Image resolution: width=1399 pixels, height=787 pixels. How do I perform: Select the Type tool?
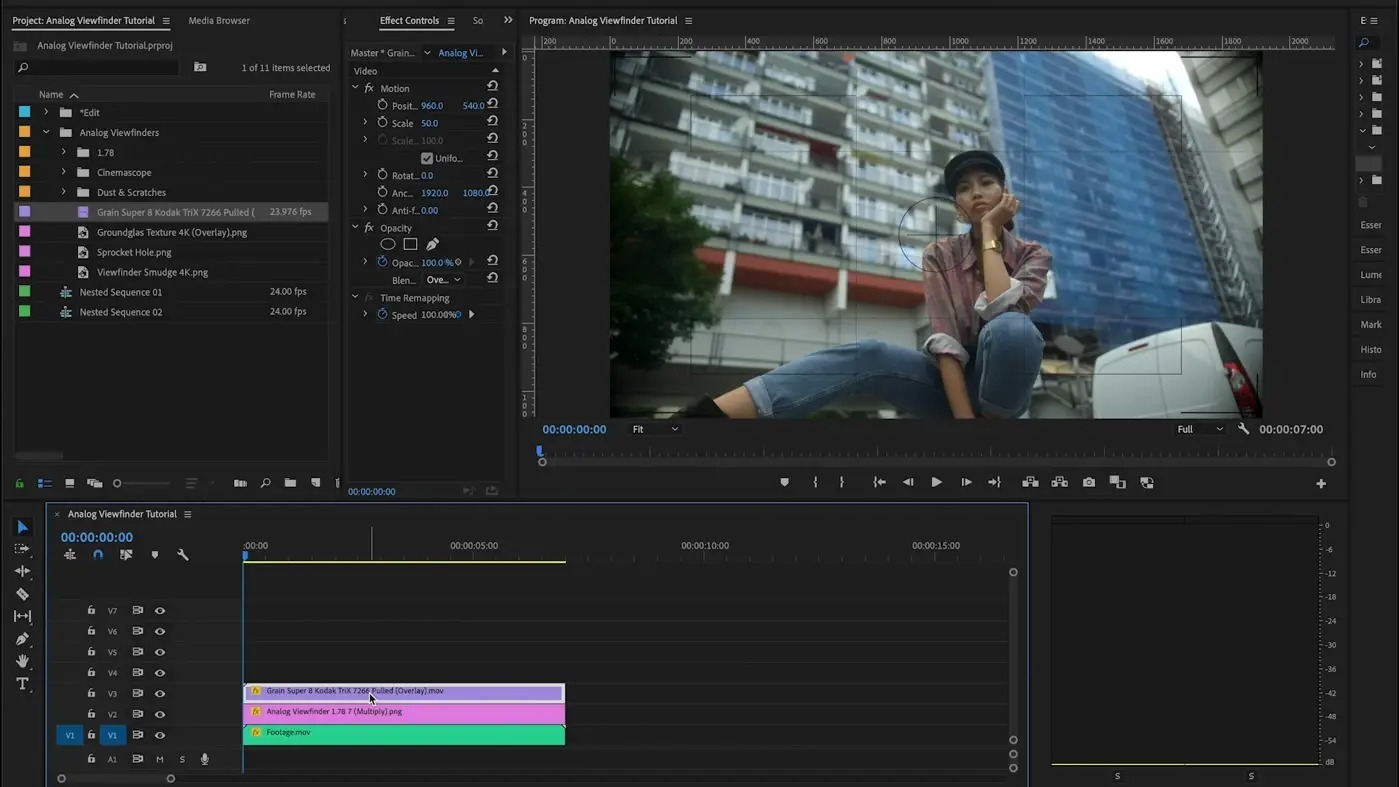(22, 684)
